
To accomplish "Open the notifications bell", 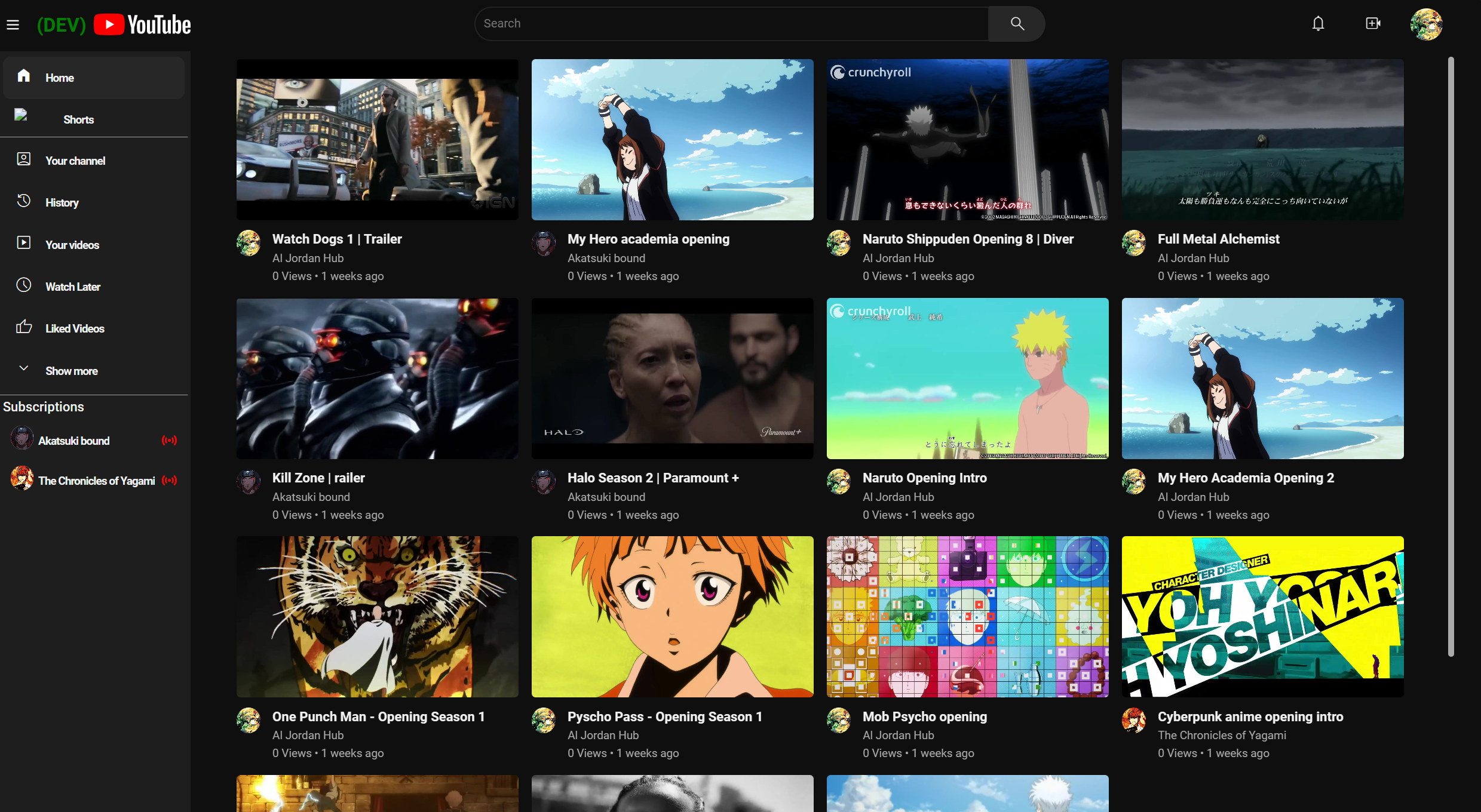I will click(x=1318, y=24).
